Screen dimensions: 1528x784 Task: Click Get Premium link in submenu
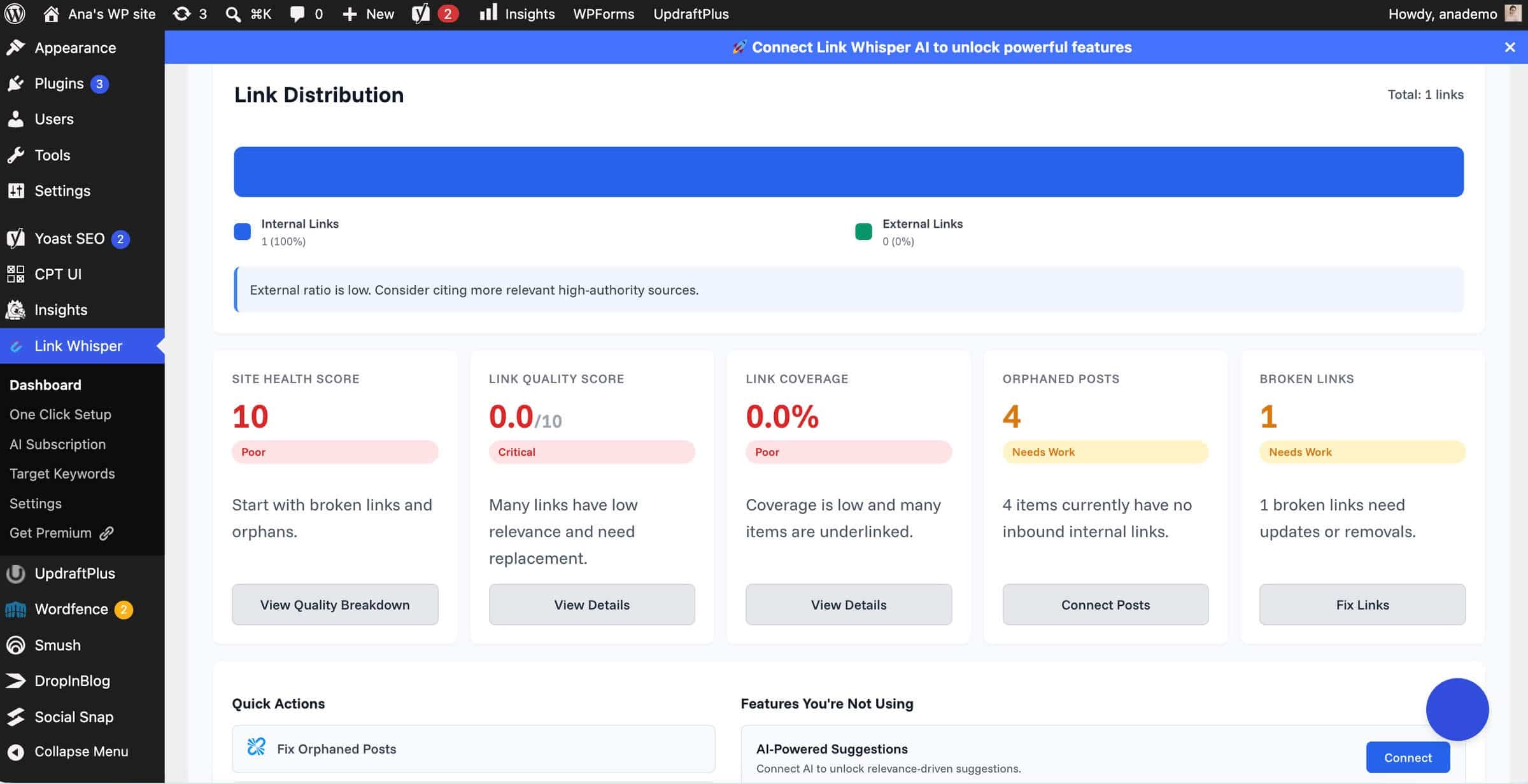click(62, 533)
